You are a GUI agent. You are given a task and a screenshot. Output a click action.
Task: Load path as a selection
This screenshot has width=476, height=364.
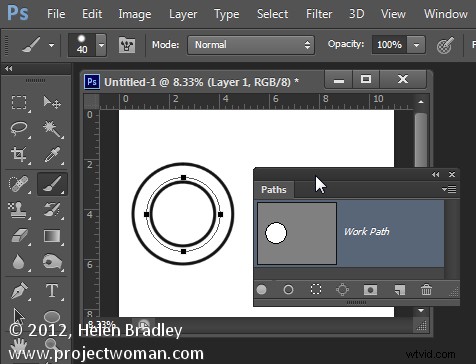[x=316, y=289]
